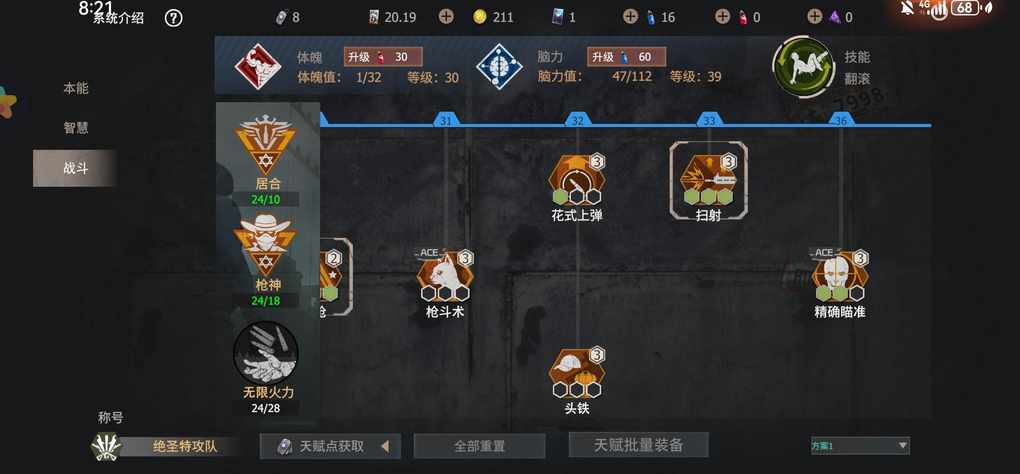Select the 无限火力 bullets icon
The height and width of the screenshot is (474, 1020).
coord(266,352)
